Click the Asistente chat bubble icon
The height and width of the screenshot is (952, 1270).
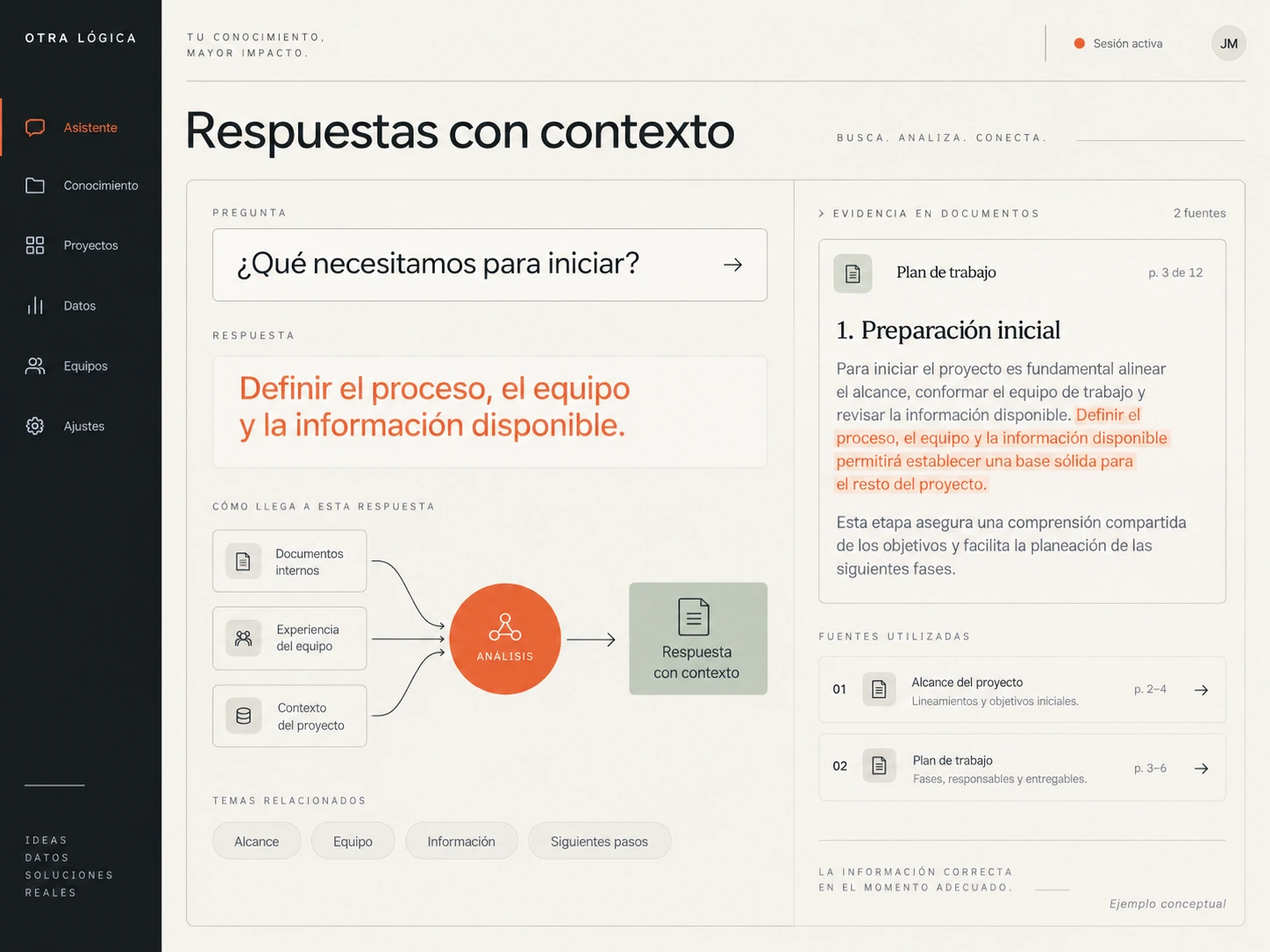coord(35,128)
